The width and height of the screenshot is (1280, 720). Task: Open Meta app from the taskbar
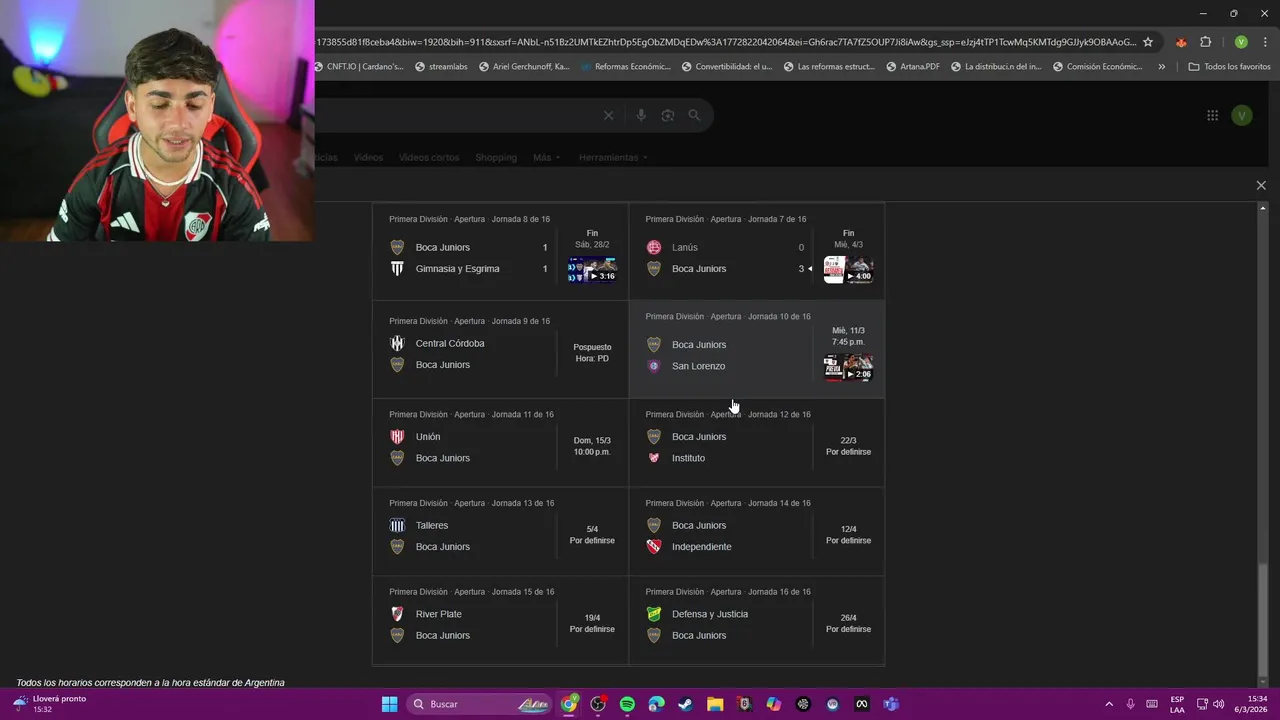[861, 704]
